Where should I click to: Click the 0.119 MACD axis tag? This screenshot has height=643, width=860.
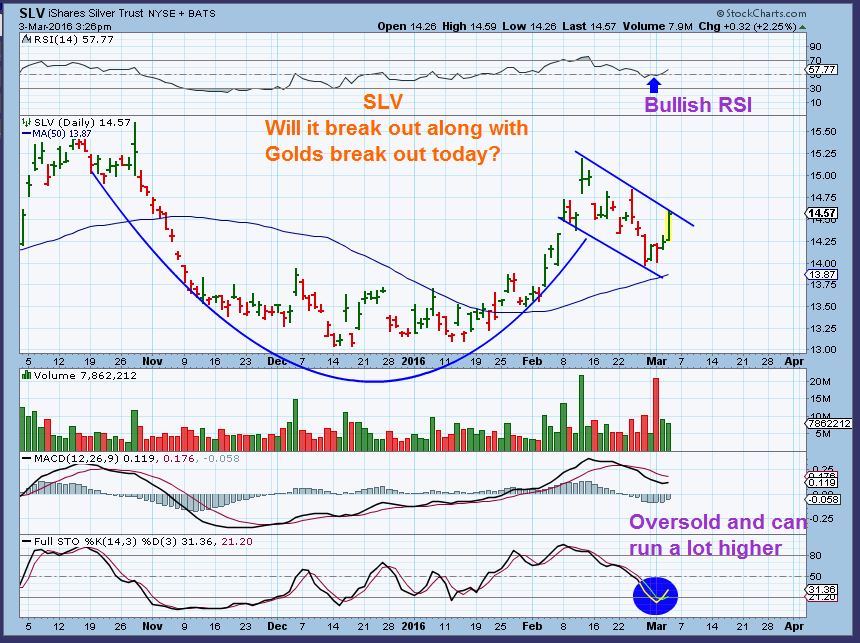[x=822, y=483]
